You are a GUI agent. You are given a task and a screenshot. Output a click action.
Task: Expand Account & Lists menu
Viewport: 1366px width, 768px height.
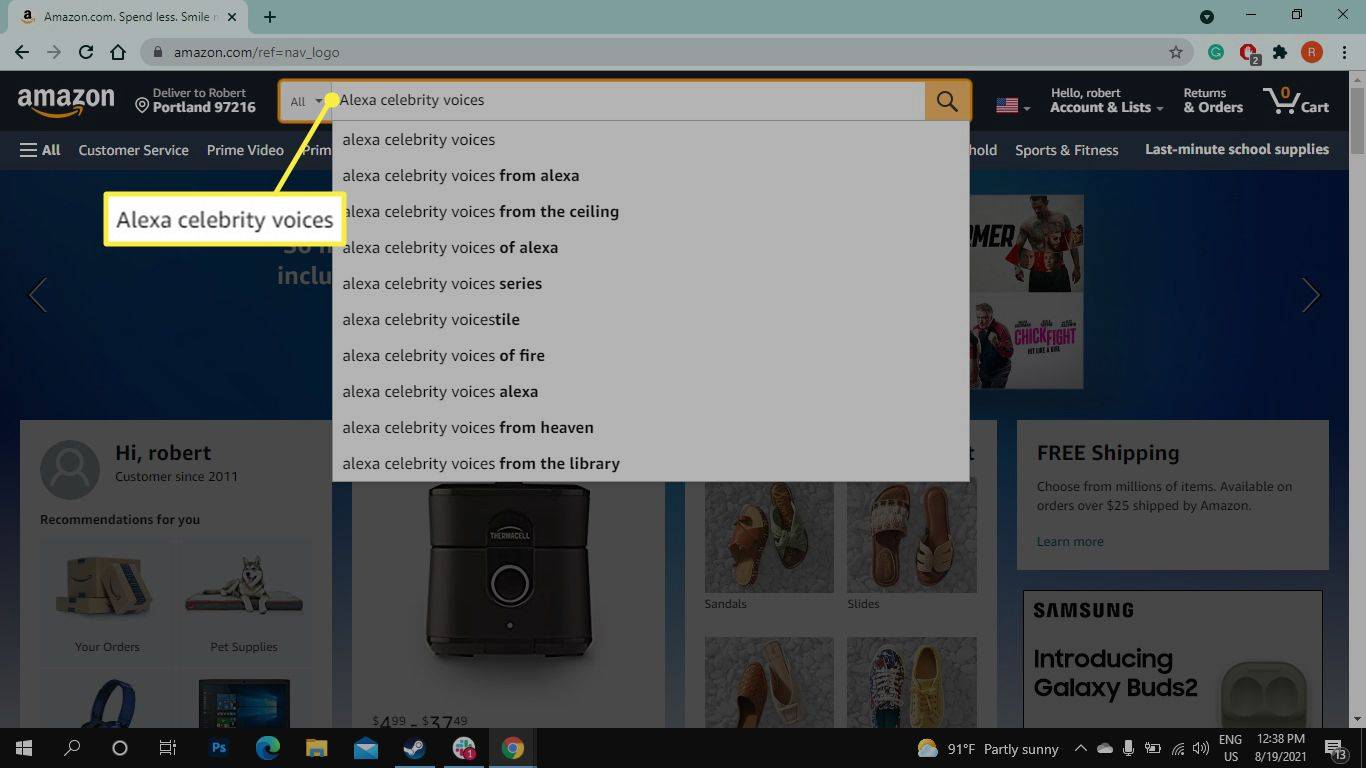click(1106, 100)
